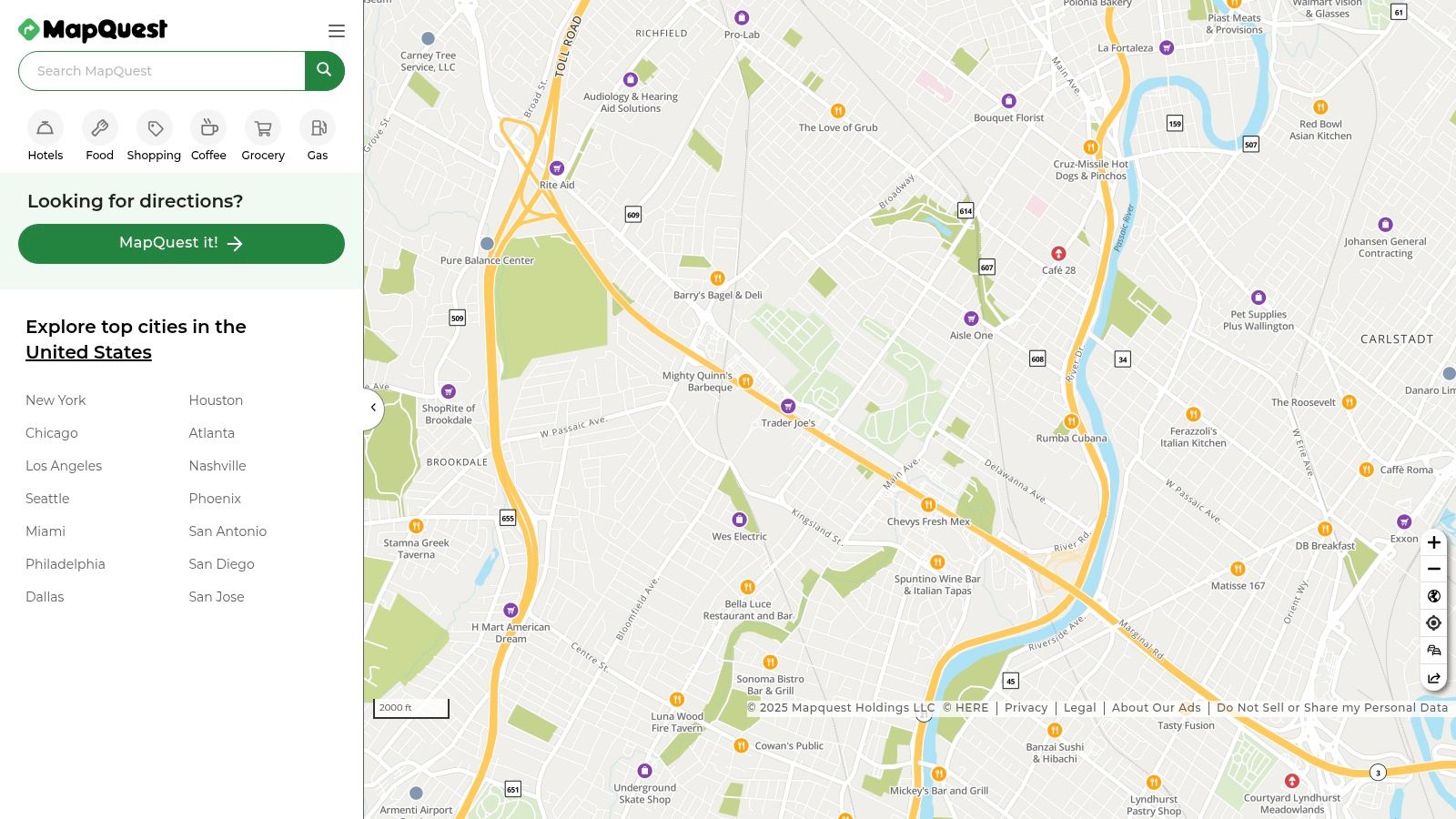Open the Atlanta city link

[x=212, y=433]
